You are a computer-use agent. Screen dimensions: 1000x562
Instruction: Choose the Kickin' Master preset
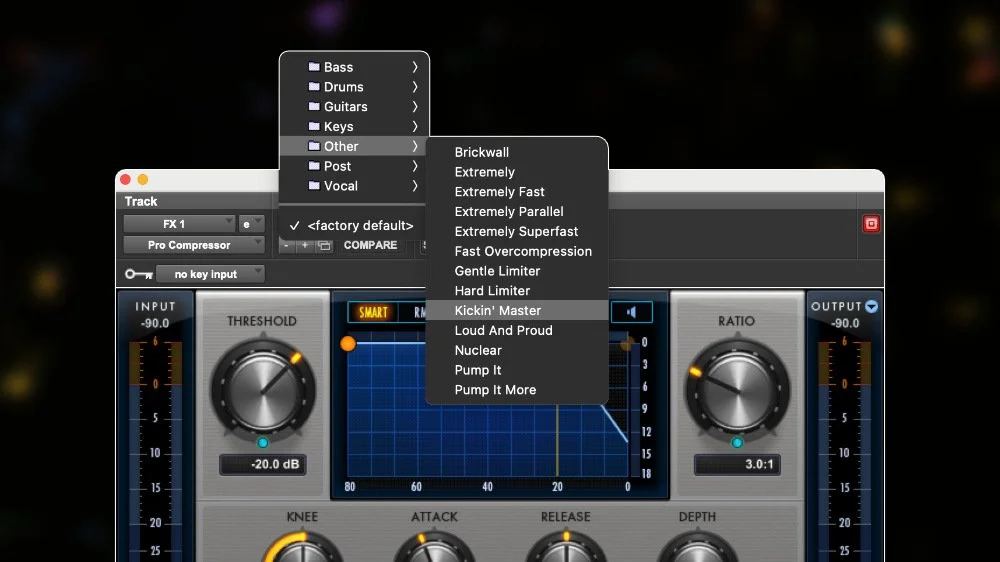(x=517, y=311)
